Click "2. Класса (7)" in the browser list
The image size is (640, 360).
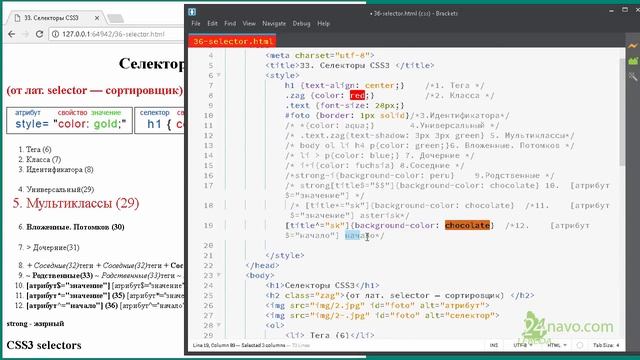[x=39, y=160]
